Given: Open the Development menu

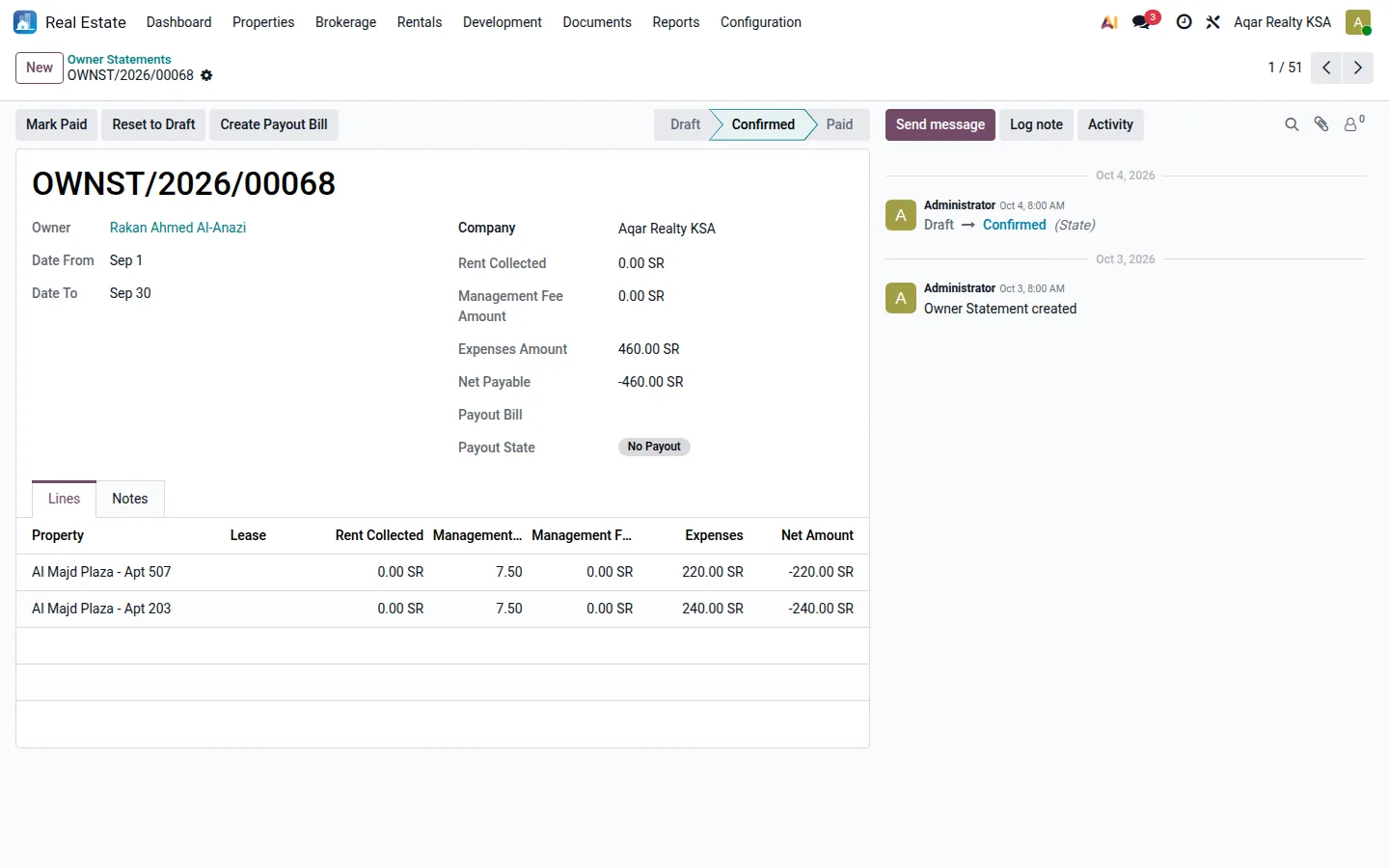Looking at the screenshot, I should pyautogui.click(x=503, y=22).
